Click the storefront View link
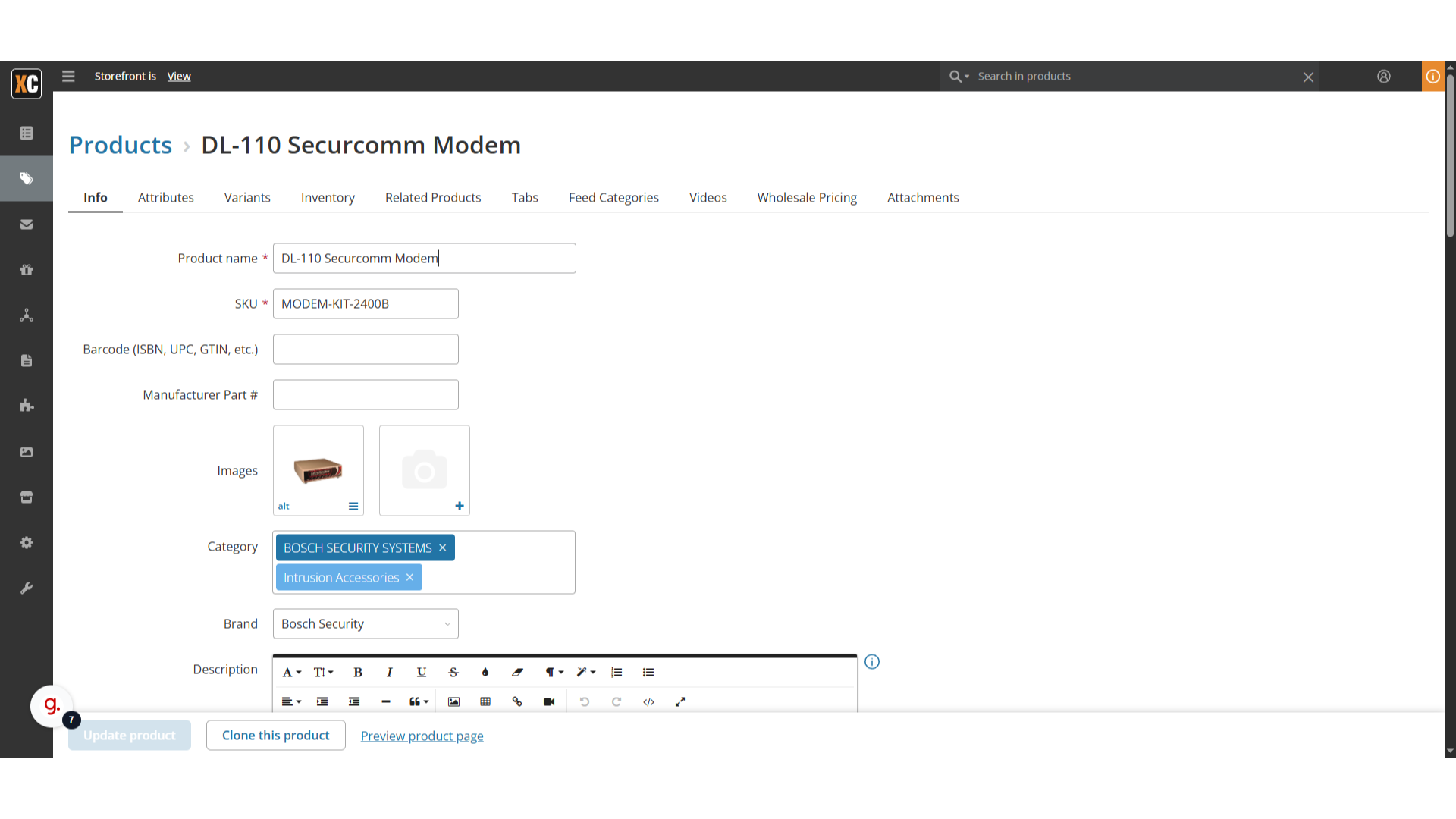 tap(179, 76)
